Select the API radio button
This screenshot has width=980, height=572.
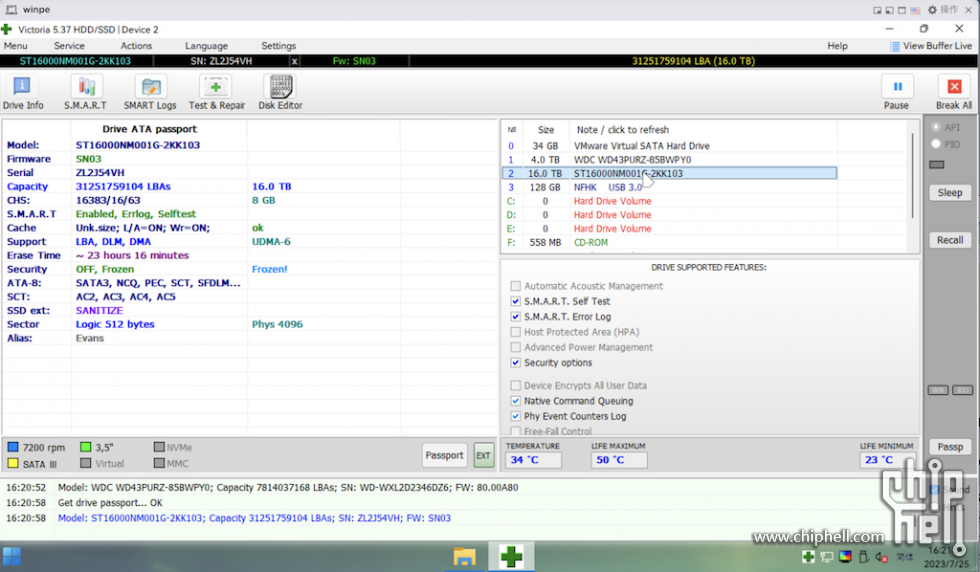(936, 127)
